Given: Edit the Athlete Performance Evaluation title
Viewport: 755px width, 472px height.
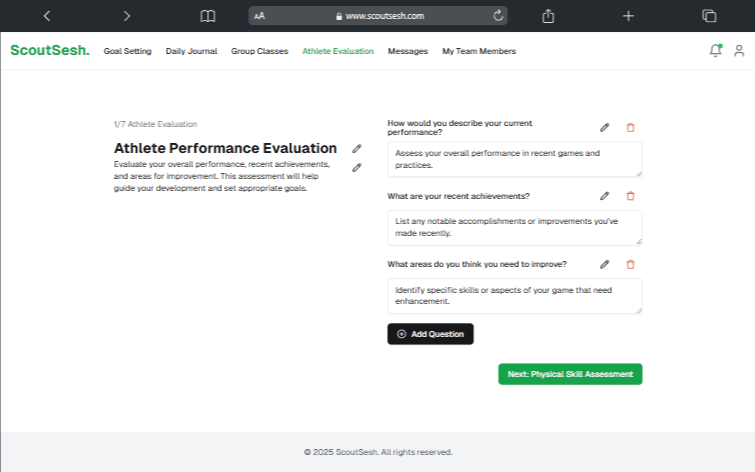Looking at the screenshot, I should click(x=356, y=148).
